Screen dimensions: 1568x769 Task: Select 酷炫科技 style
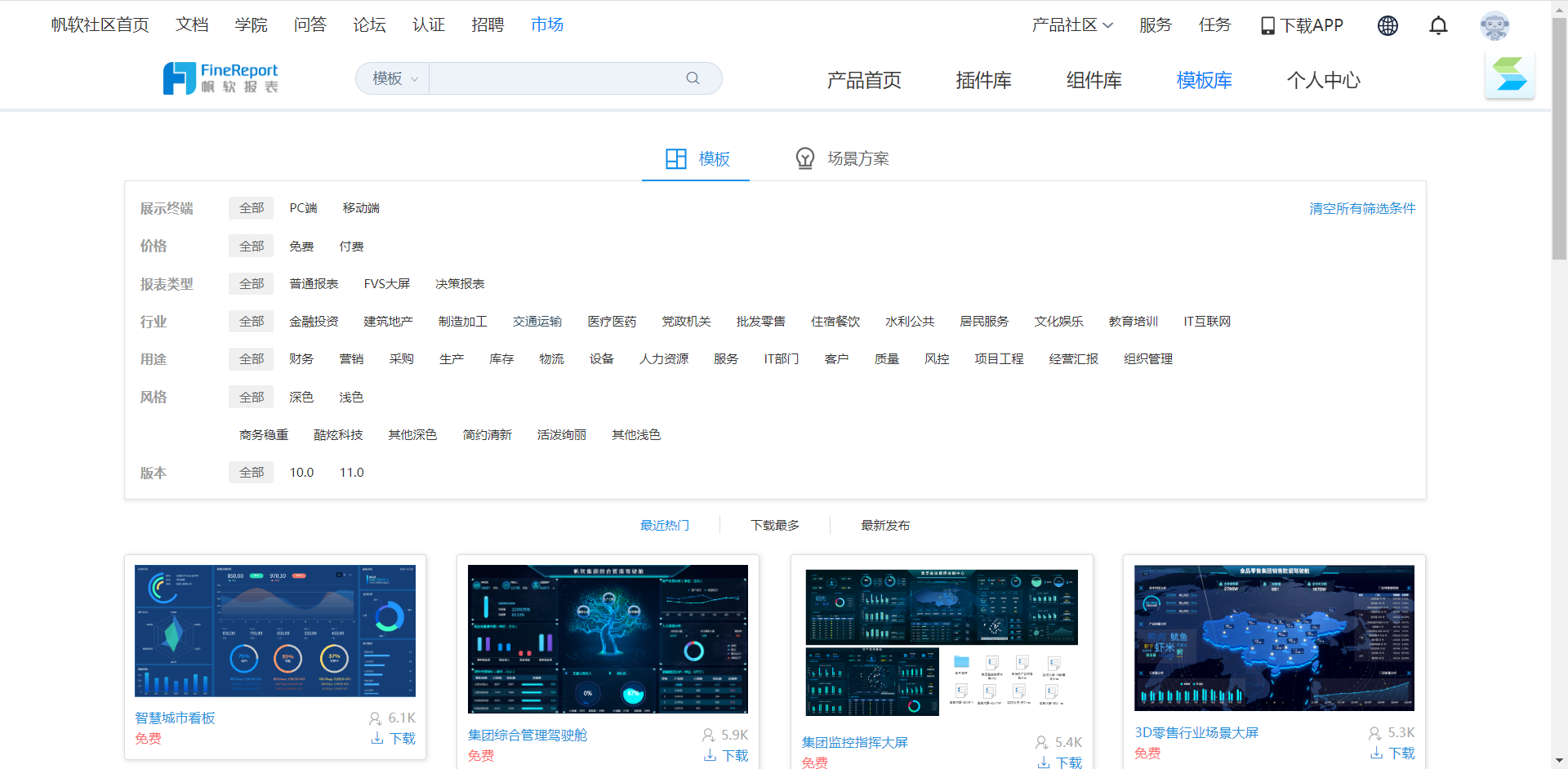[338, 434]
